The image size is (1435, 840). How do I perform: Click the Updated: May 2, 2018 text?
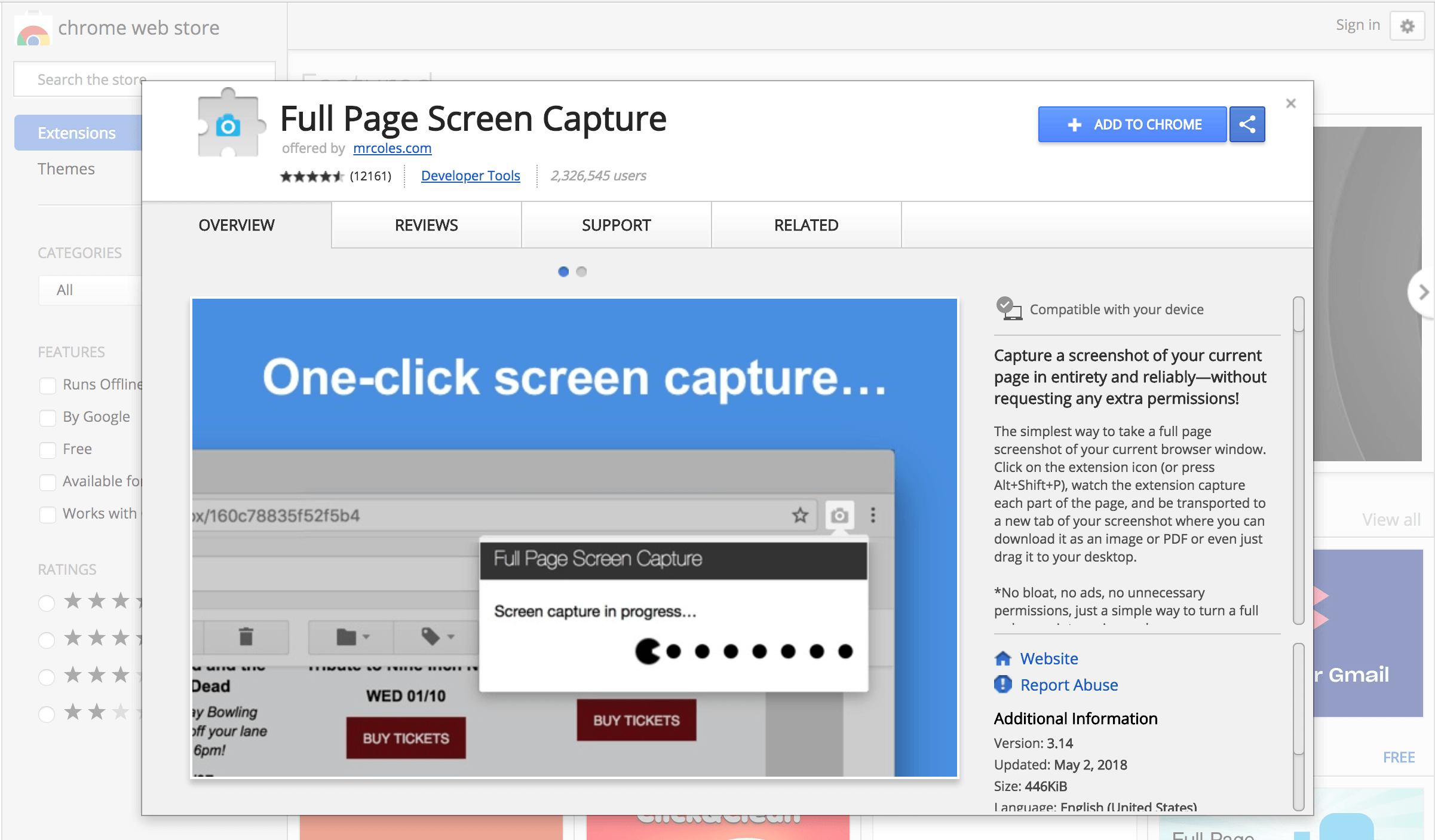(x=1060, y=765)
